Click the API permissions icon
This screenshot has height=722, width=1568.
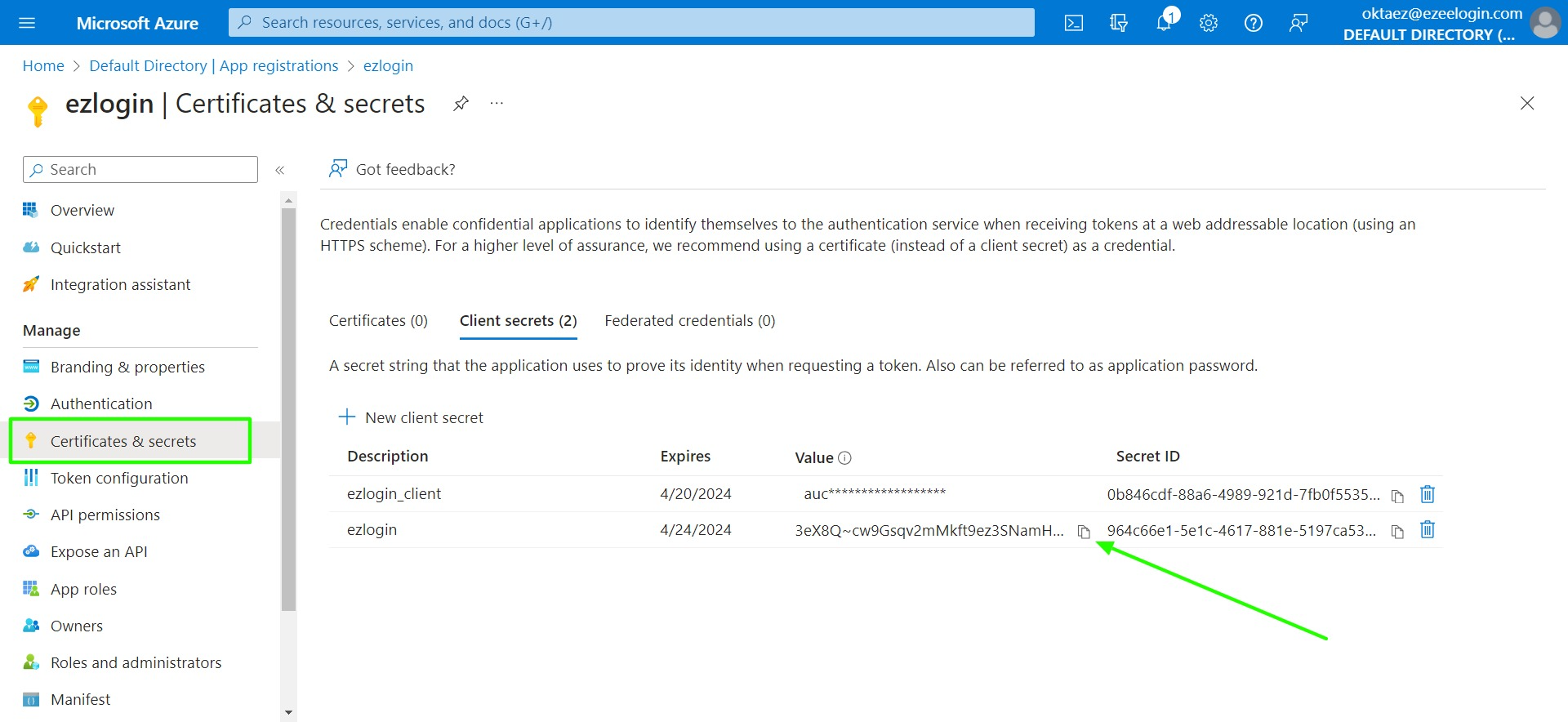(31, 515)
